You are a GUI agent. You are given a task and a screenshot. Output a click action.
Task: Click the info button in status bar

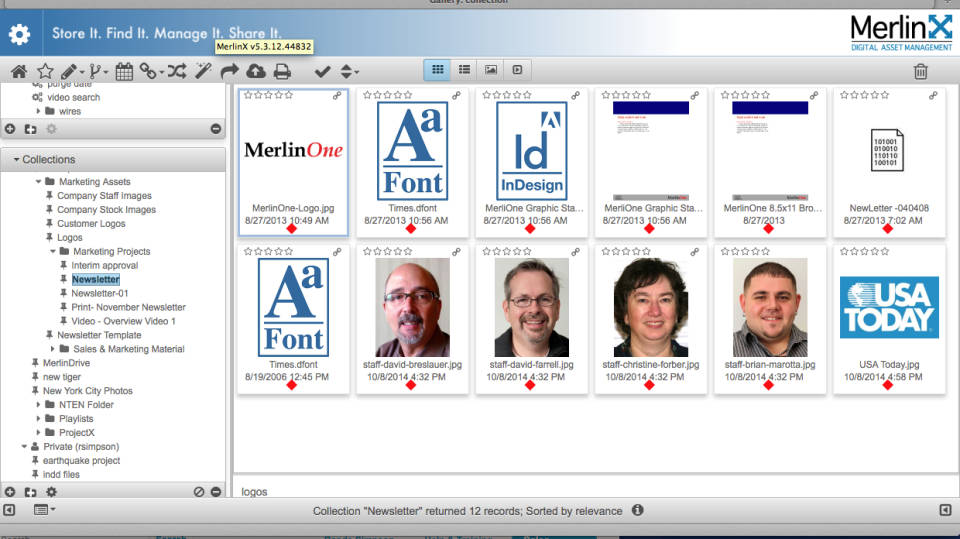[637, 511]
